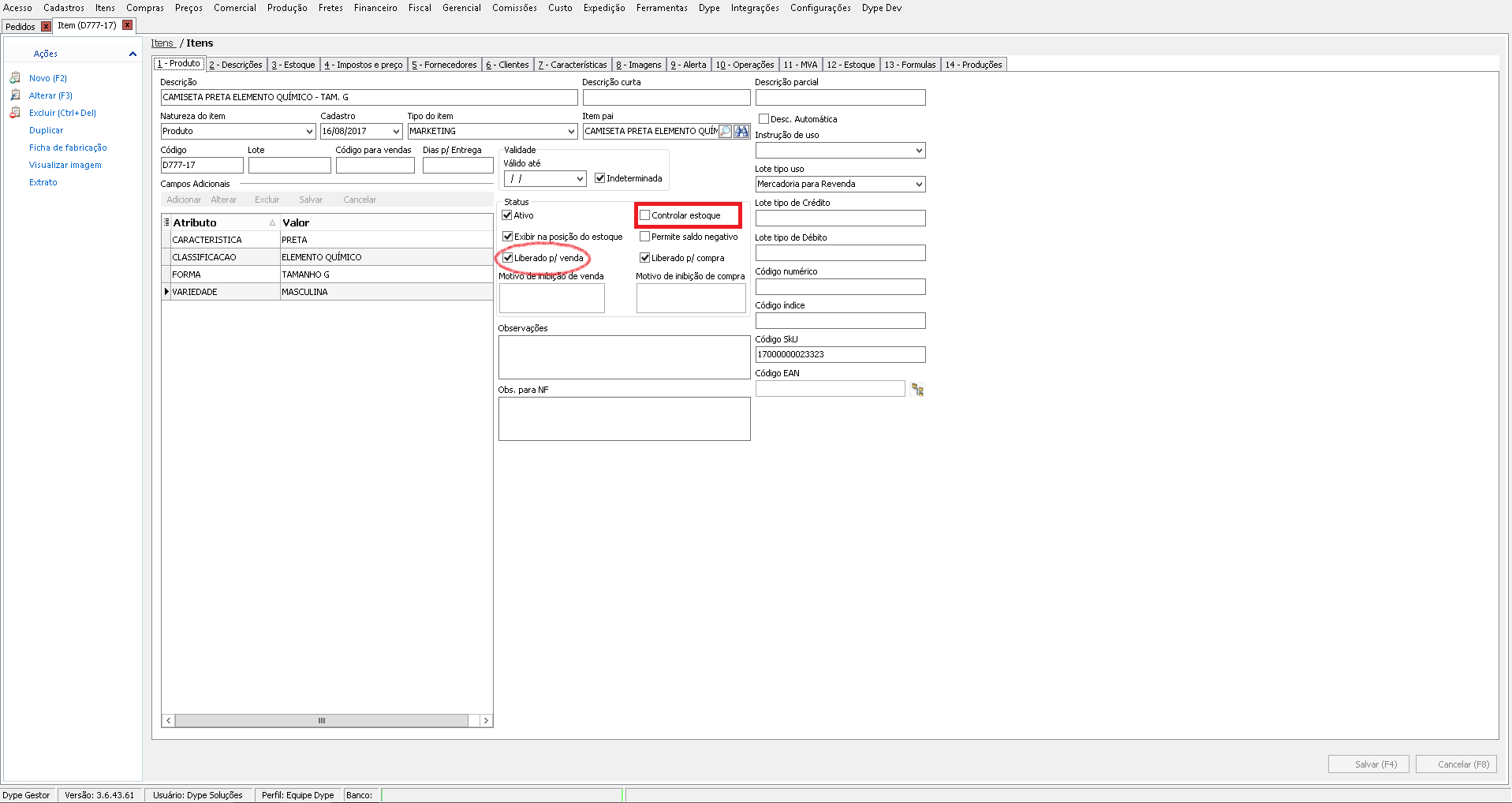Click the Alterar clipboard icon with pencil
Viewport: 1512px width, 803px height.
[x=15, y=95]
